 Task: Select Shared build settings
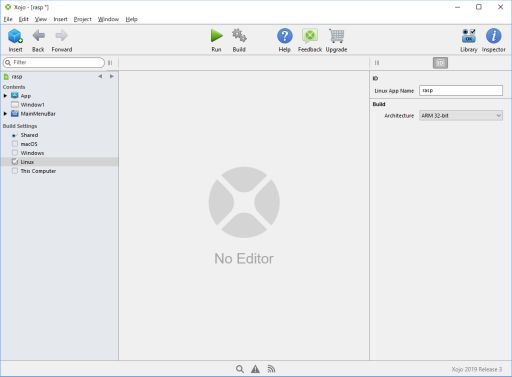[x=29, y=135]
